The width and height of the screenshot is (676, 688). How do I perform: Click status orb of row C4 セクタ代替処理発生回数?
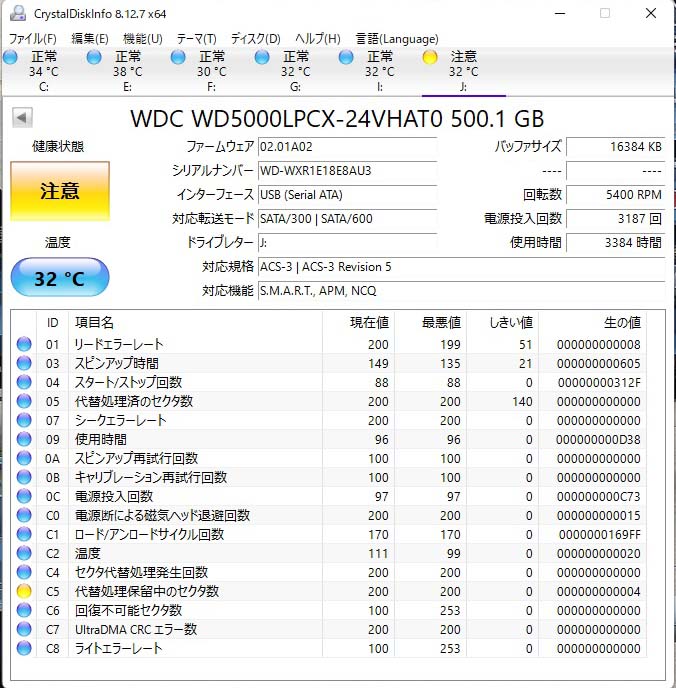pyautogui.click(x=24, y=572)
